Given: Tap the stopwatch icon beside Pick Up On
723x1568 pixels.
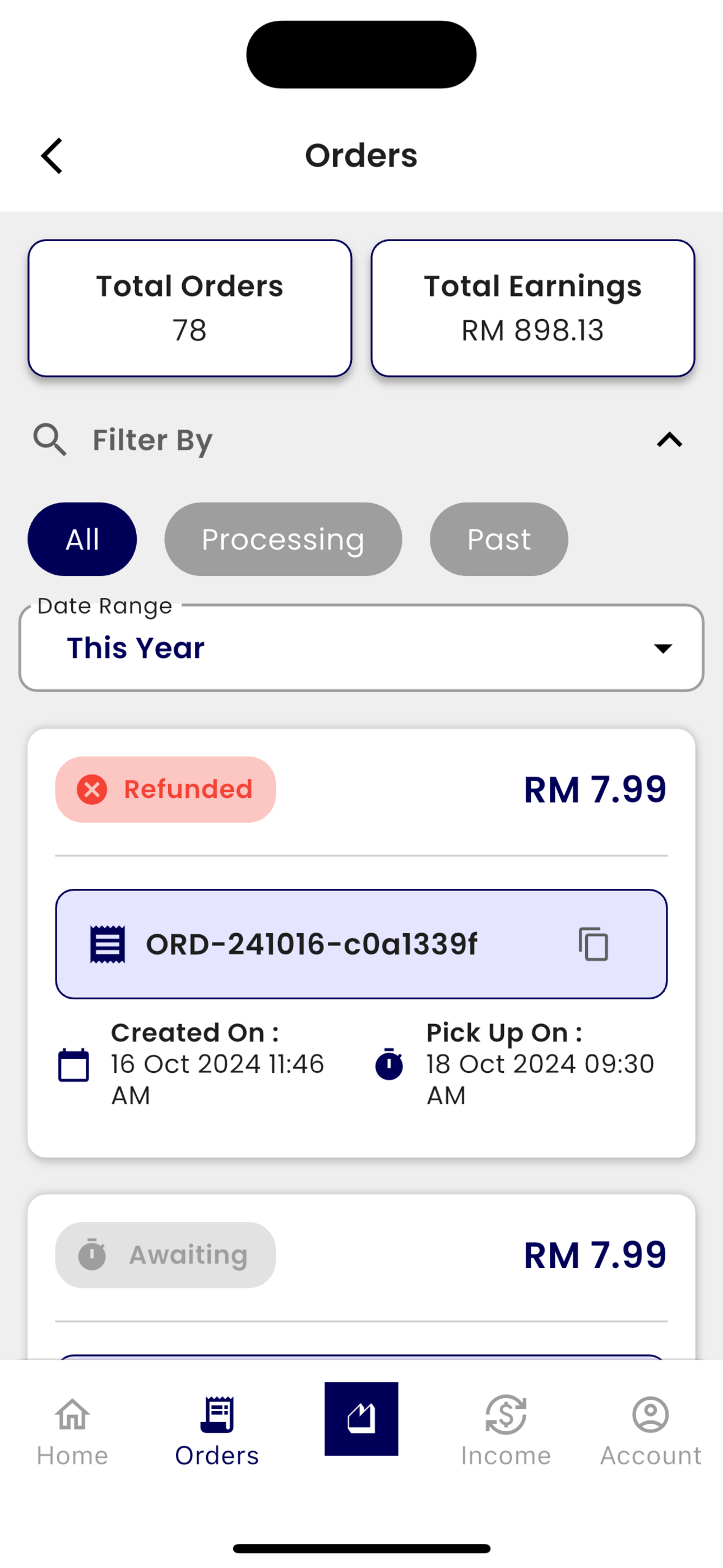Looking at the screenshot, I should click(390, 1064).
